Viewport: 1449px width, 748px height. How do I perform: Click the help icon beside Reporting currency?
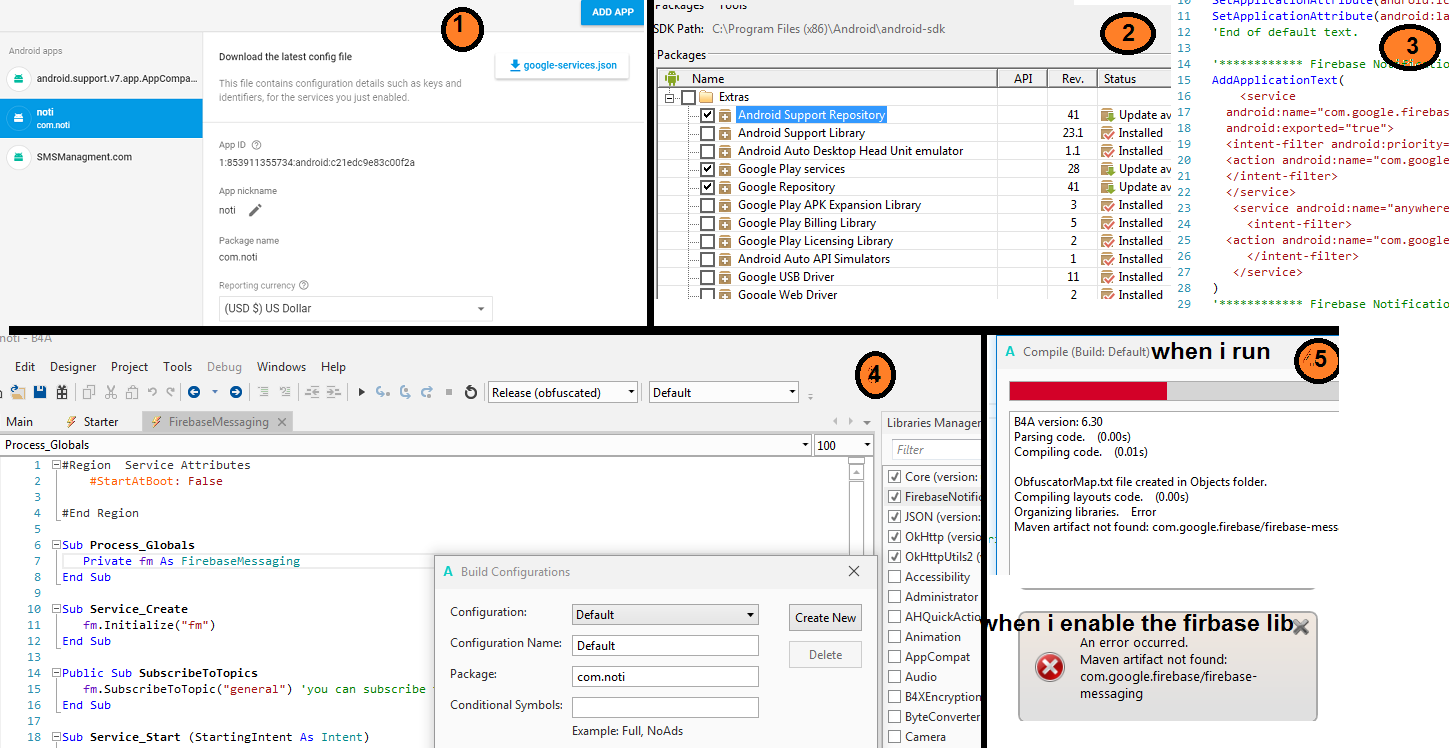click(303, 285)
